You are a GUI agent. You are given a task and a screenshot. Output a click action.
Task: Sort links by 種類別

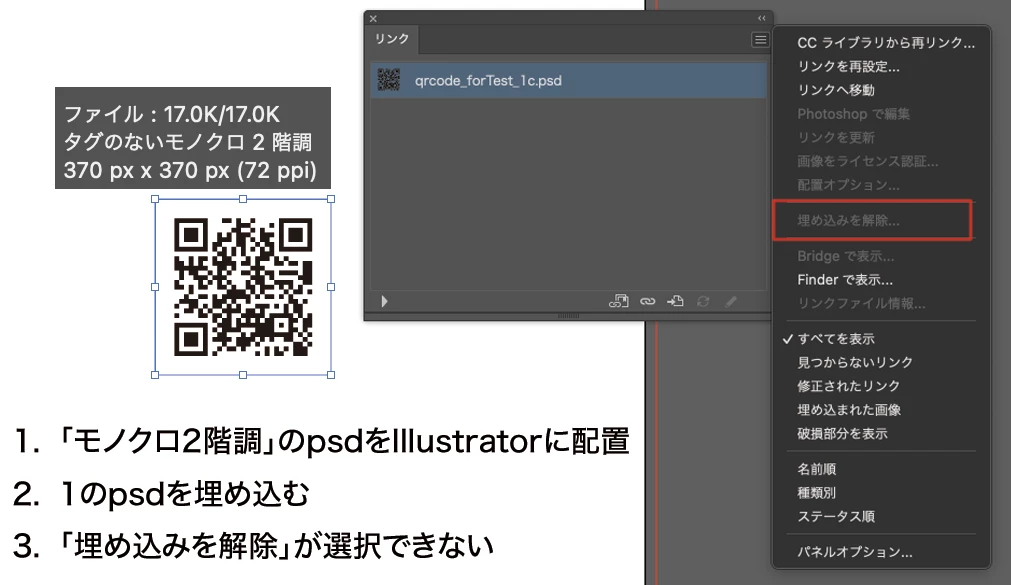(x=816, y=493)
